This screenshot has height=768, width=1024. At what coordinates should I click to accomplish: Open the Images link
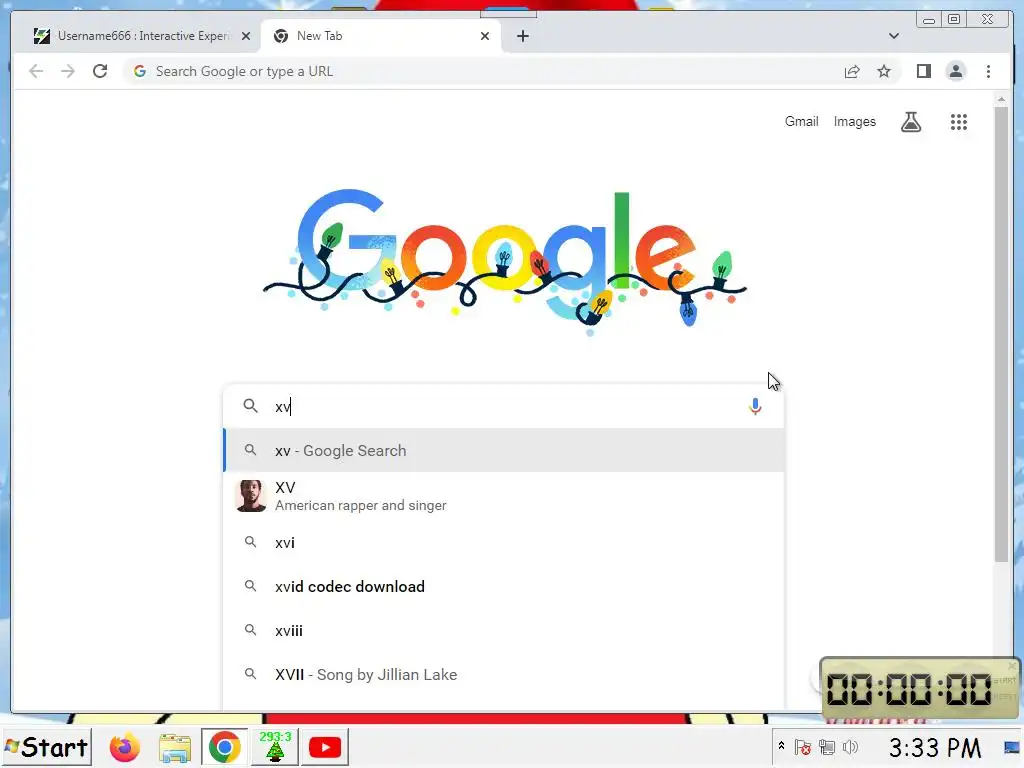854,121
